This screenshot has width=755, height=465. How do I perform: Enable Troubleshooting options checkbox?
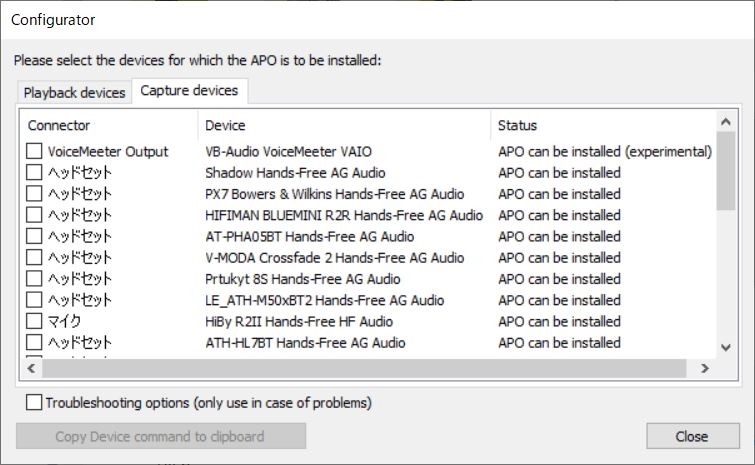35,403
